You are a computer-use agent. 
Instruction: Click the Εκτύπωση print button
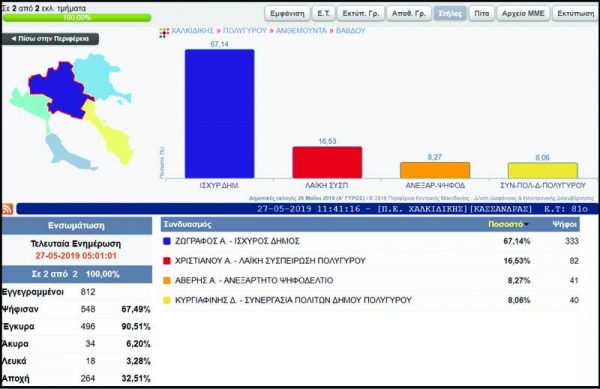point(576,13)
